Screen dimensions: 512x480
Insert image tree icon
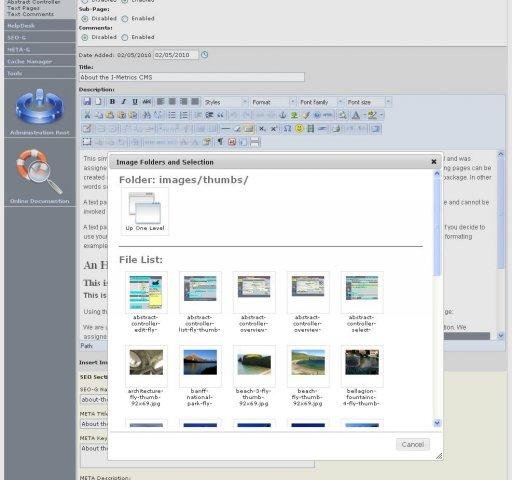point(294,115)
